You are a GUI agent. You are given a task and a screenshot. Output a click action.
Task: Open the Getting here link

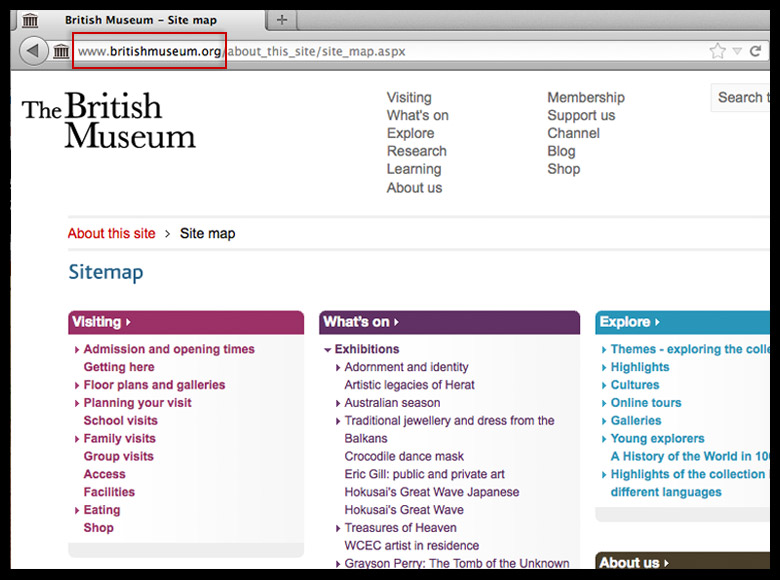click(x=119, y=367)
